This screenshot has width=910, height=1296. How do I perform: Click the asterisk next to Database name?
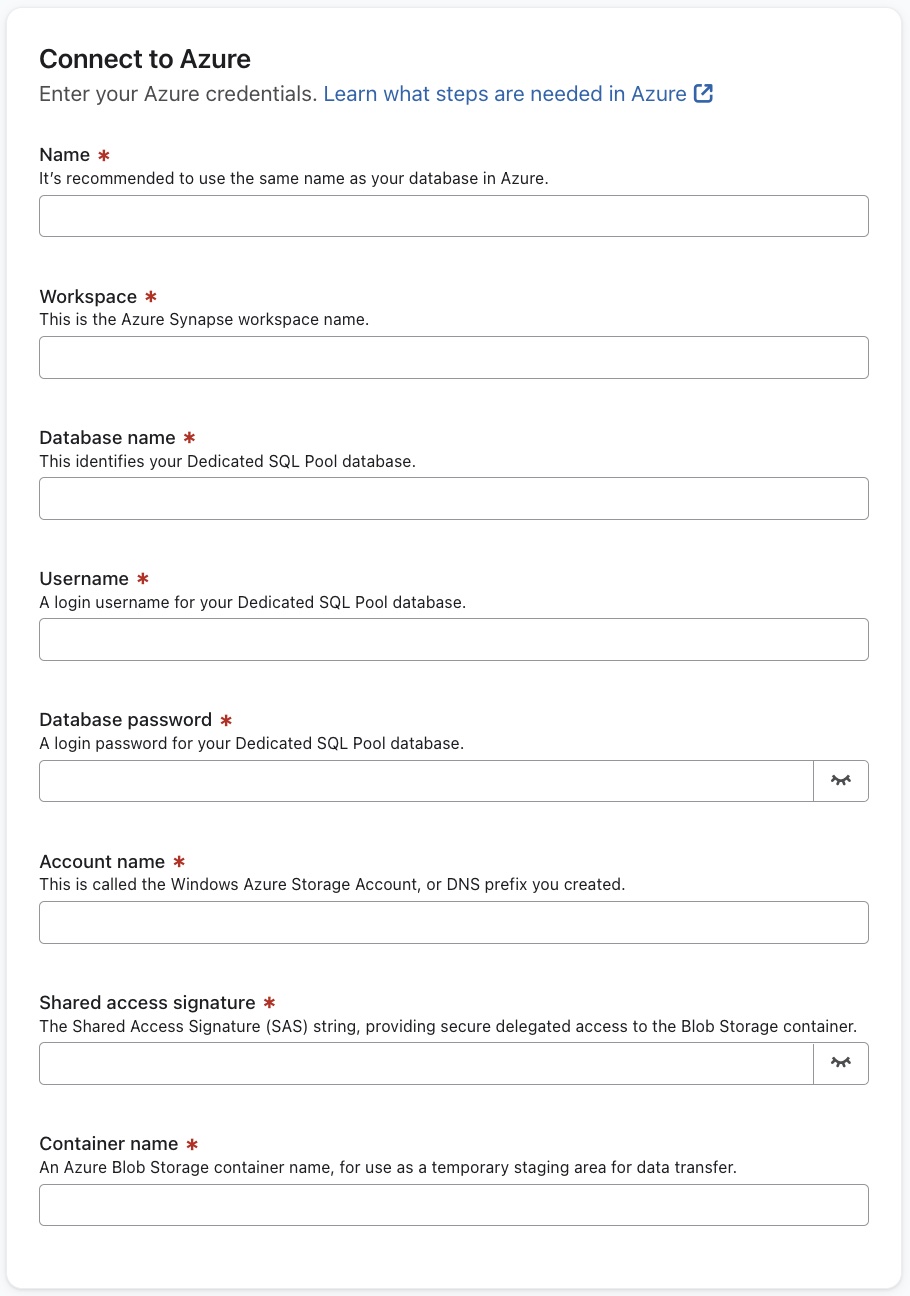[188, 436]
